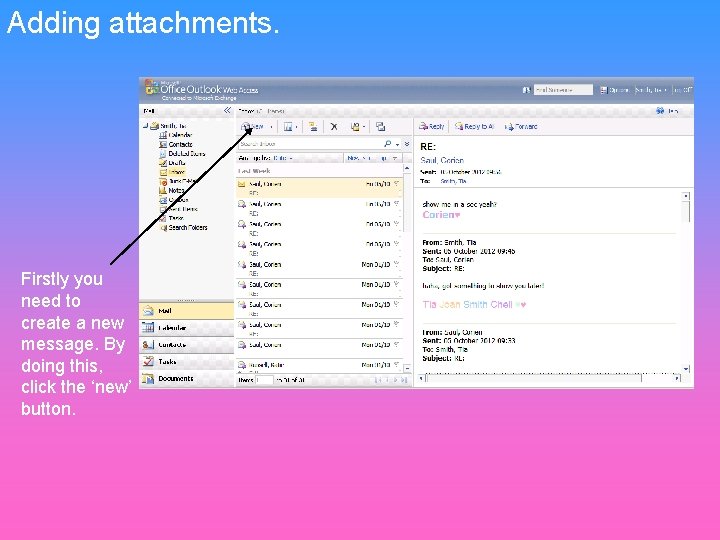The width and height of the screenshot is (720, 540).
Task: Go to the first page of messages
Action: [x=377, y=380]
